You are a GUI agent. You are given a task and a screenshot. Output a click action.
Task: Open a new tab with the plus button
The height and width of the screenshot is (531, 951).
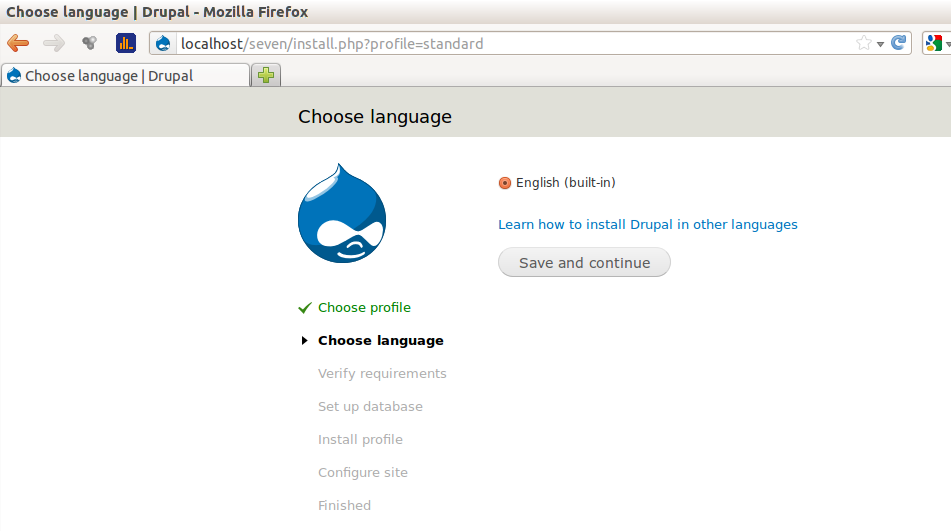pos(266,75)
